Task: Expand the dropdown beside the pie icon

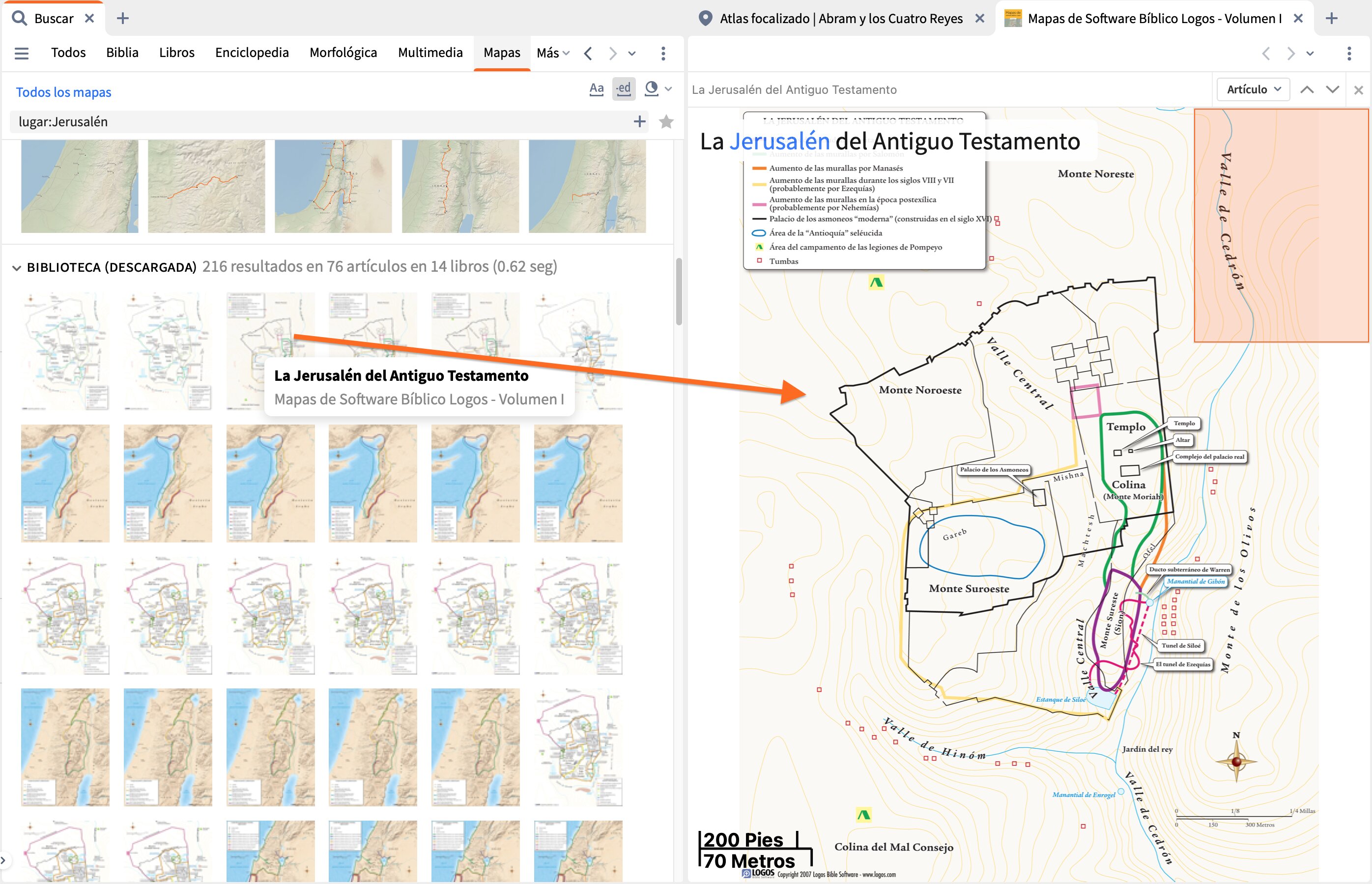Action: click(x=668, y=89)
